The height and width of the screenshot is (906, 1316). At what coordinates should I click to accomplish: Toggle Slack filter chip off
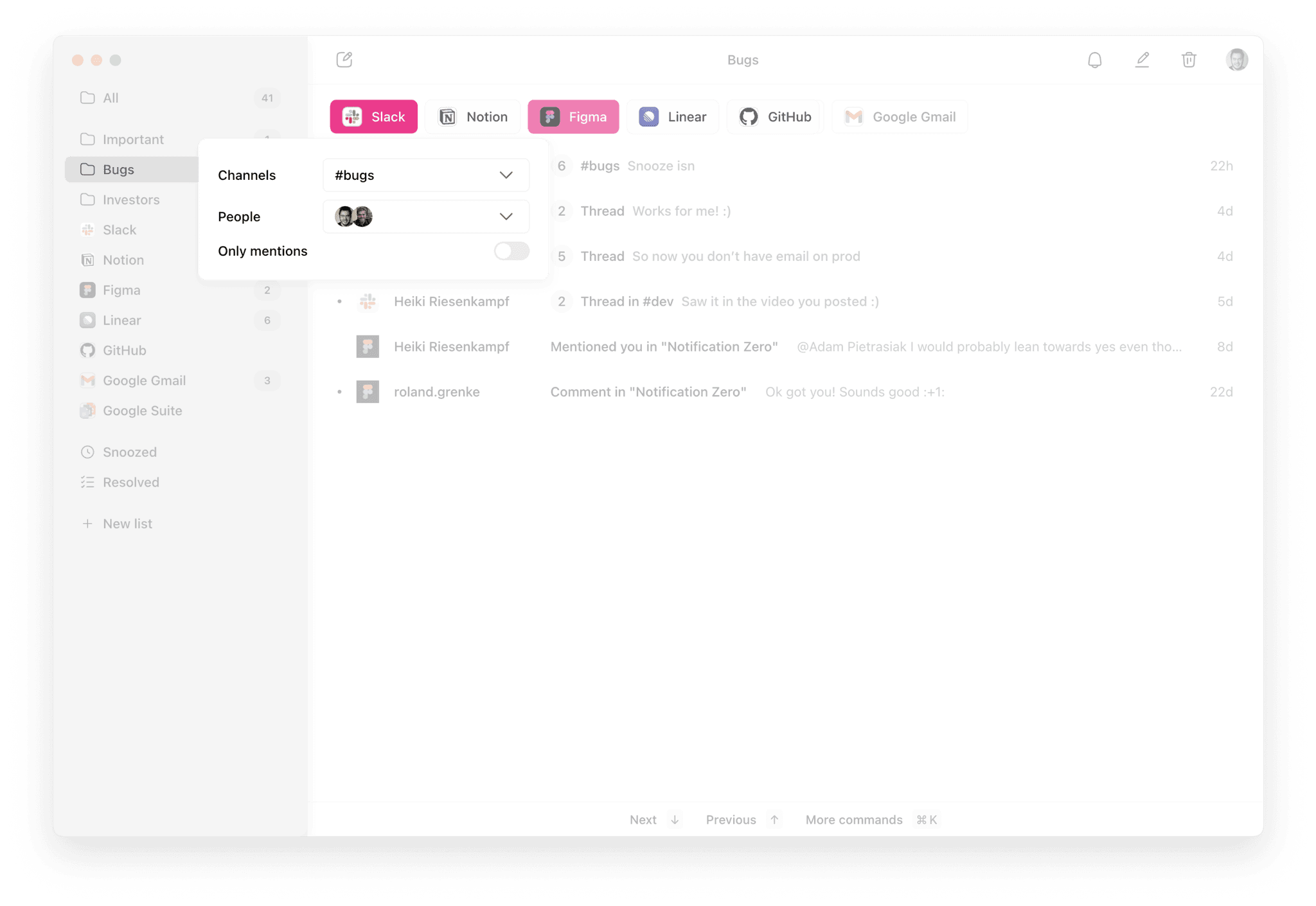(373, 117)
